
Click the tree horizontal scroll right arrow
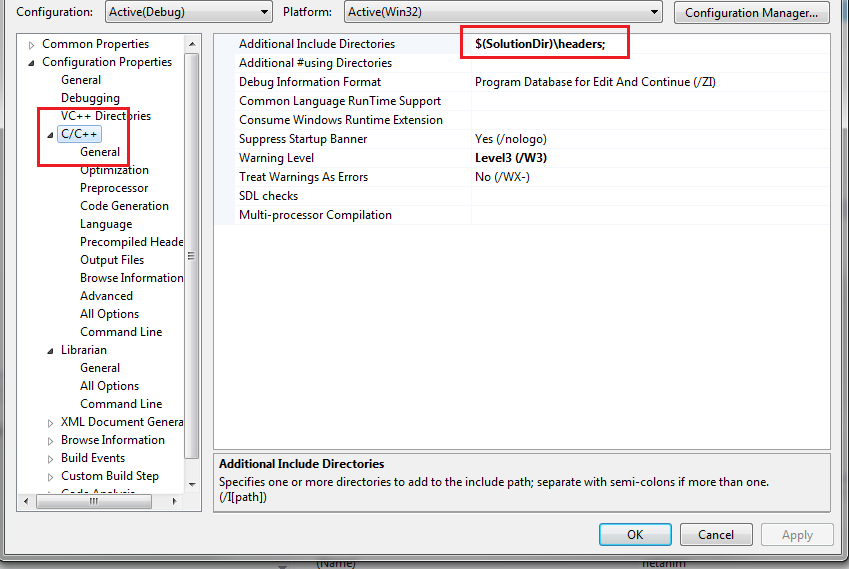click(174, 501)
